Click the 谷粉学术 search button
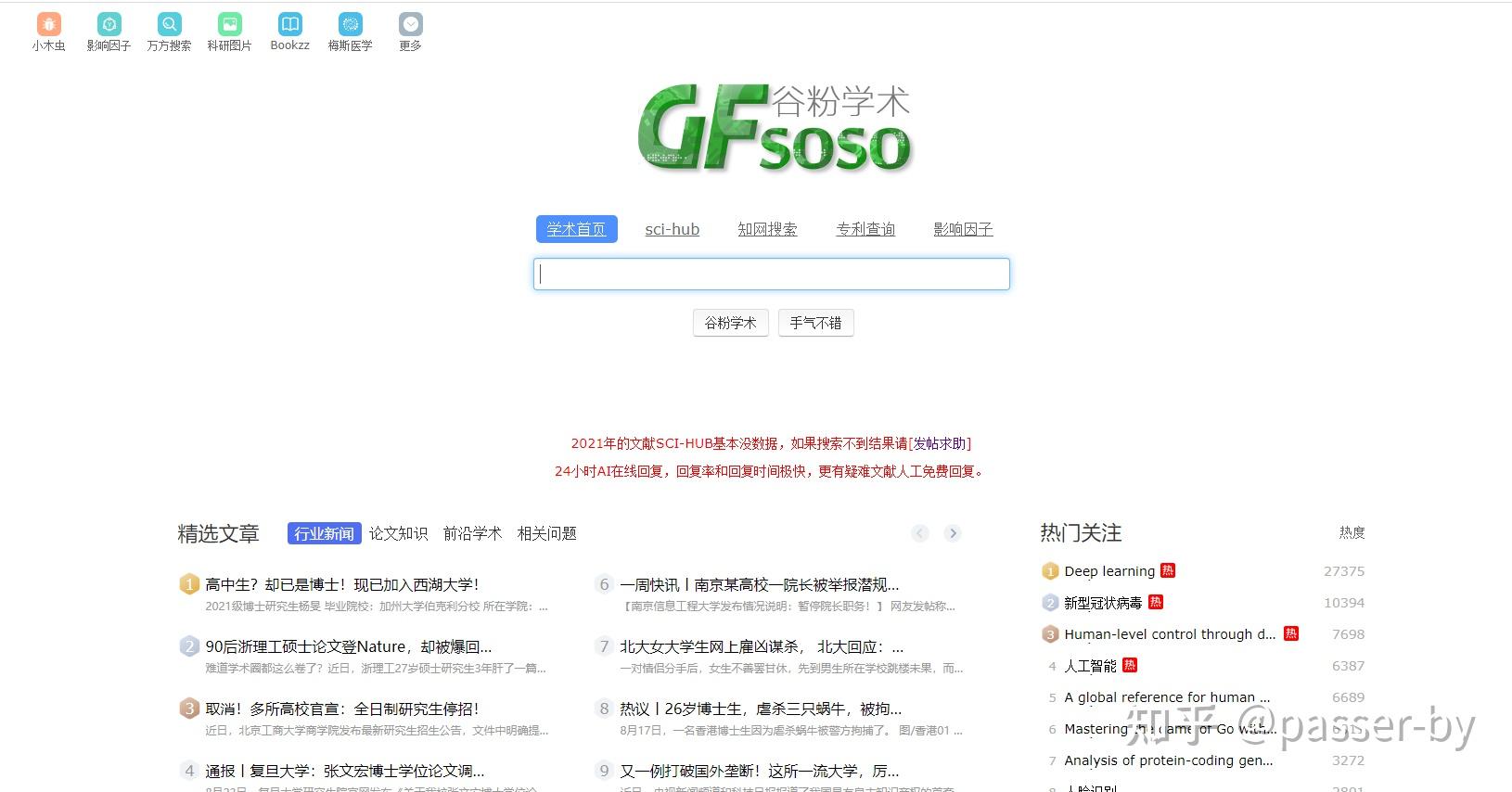1512x792 pixels. (x=731, y=323)
